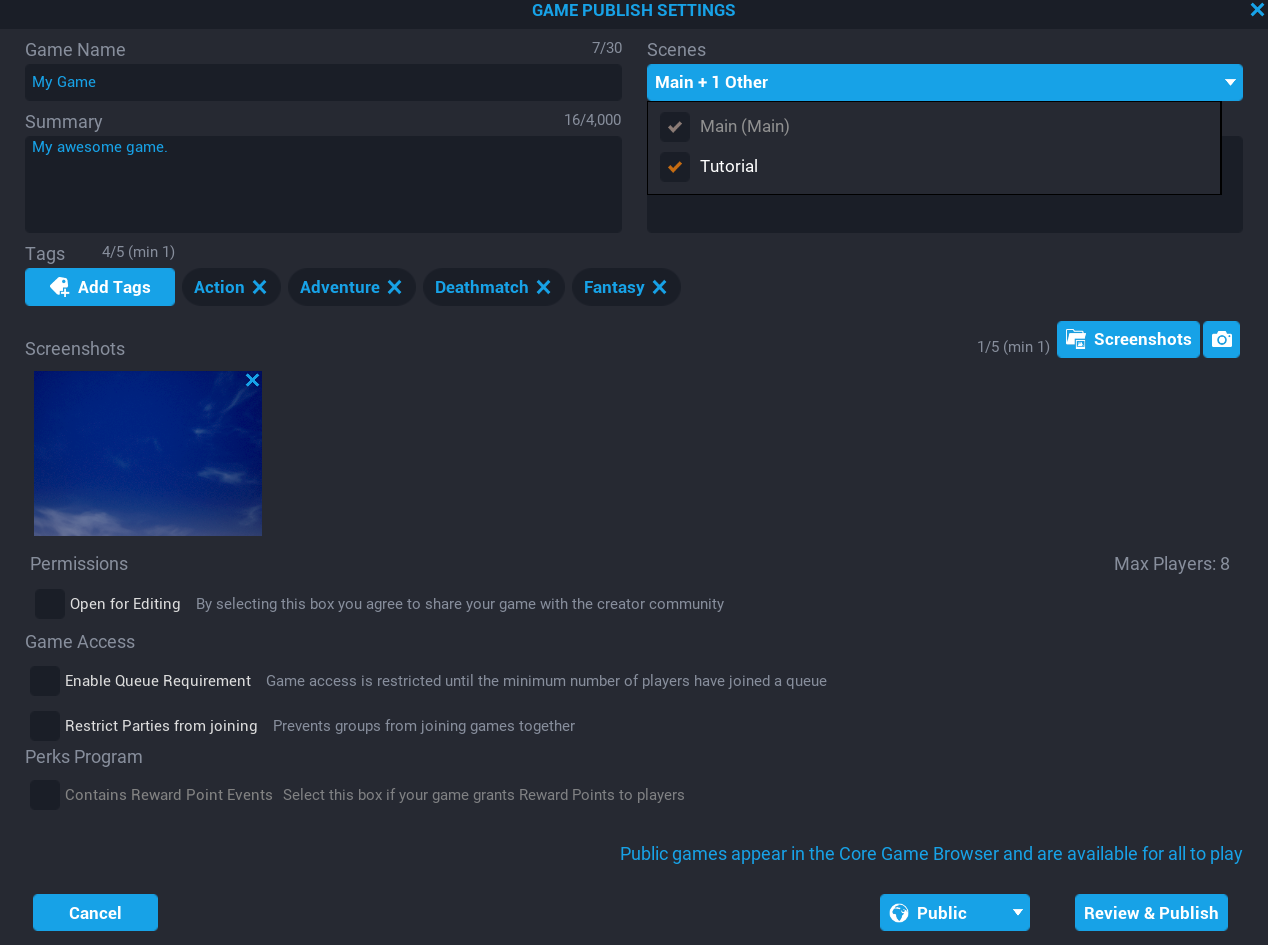The width and height of the screenshot is (1268, 945).
Task: Close the Game Publish Settings dialog
Action: pos(1257,10)
